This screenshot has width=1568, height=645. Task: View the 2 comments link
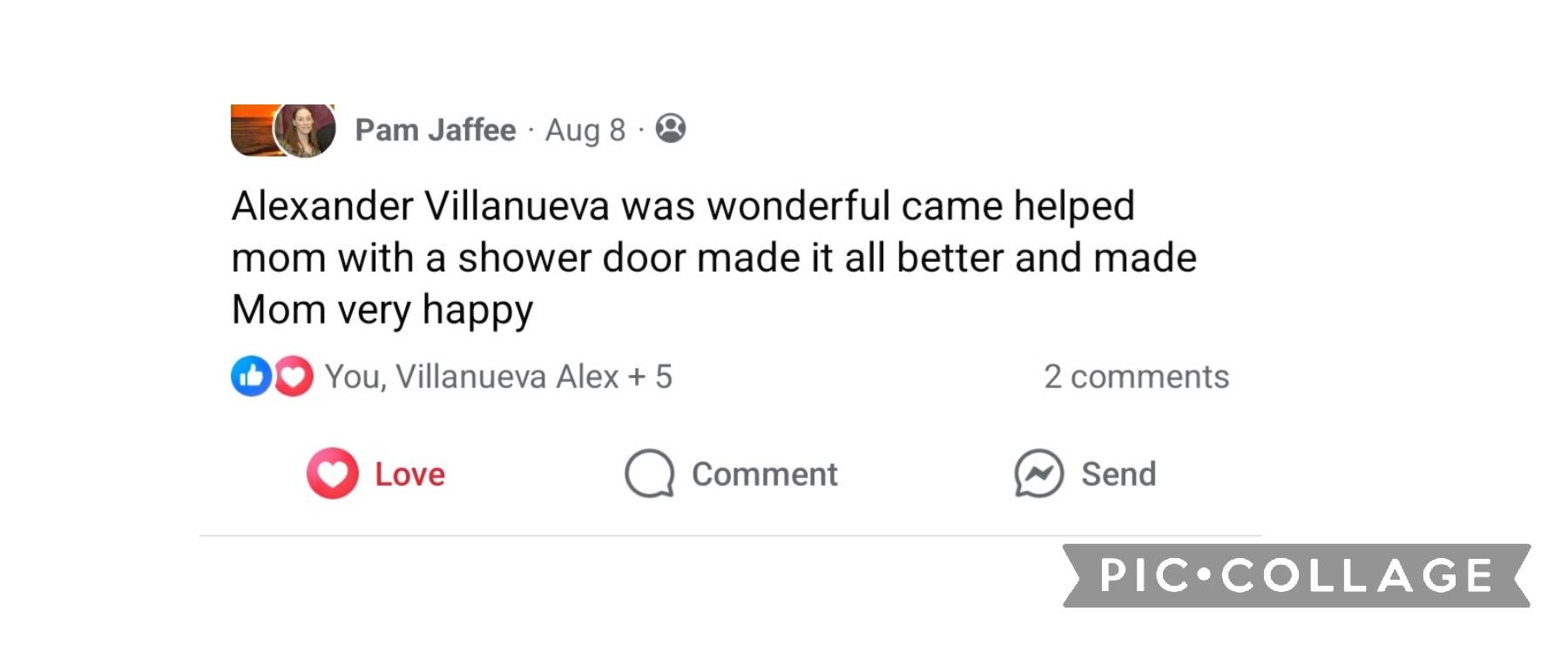click(1136, 377)
